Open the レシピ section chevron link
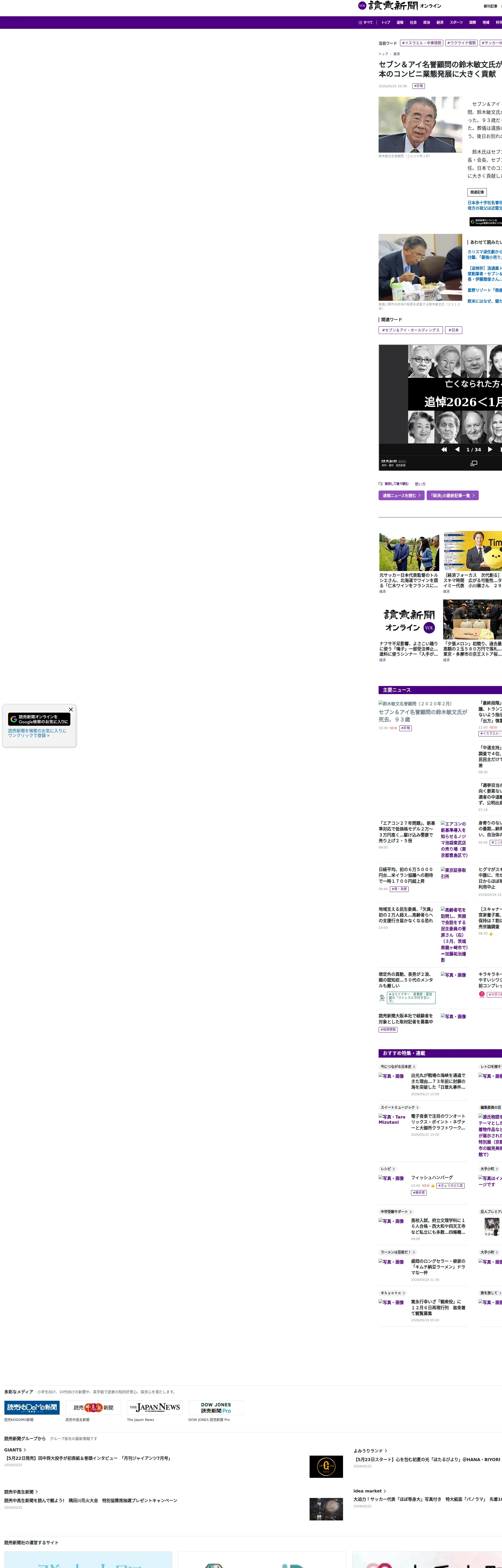The width and height of the screenshot is (502, 1568). click(x=388, y=1169)
